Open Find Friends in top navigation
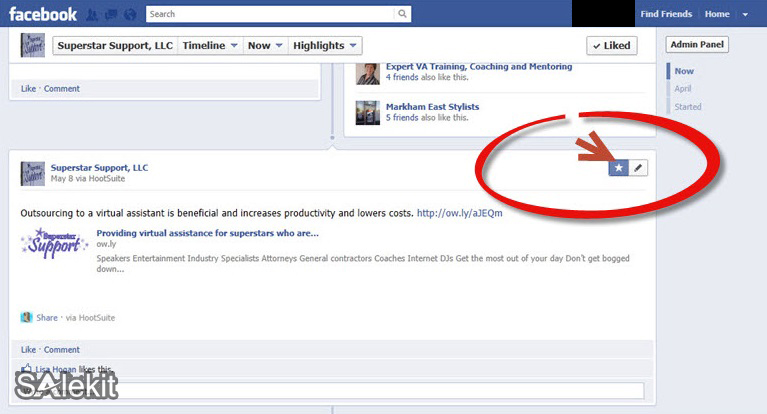 click(666, 14)
